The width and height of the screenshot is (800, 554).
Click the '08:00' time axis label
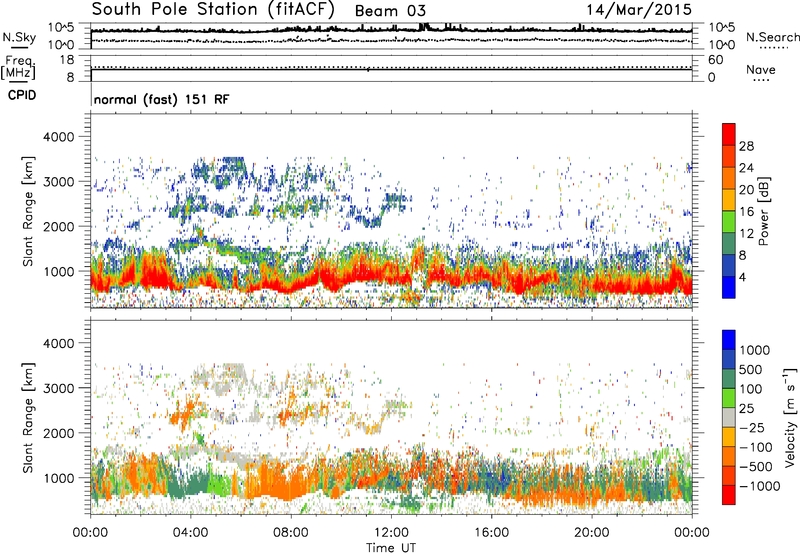coord(291,533)
